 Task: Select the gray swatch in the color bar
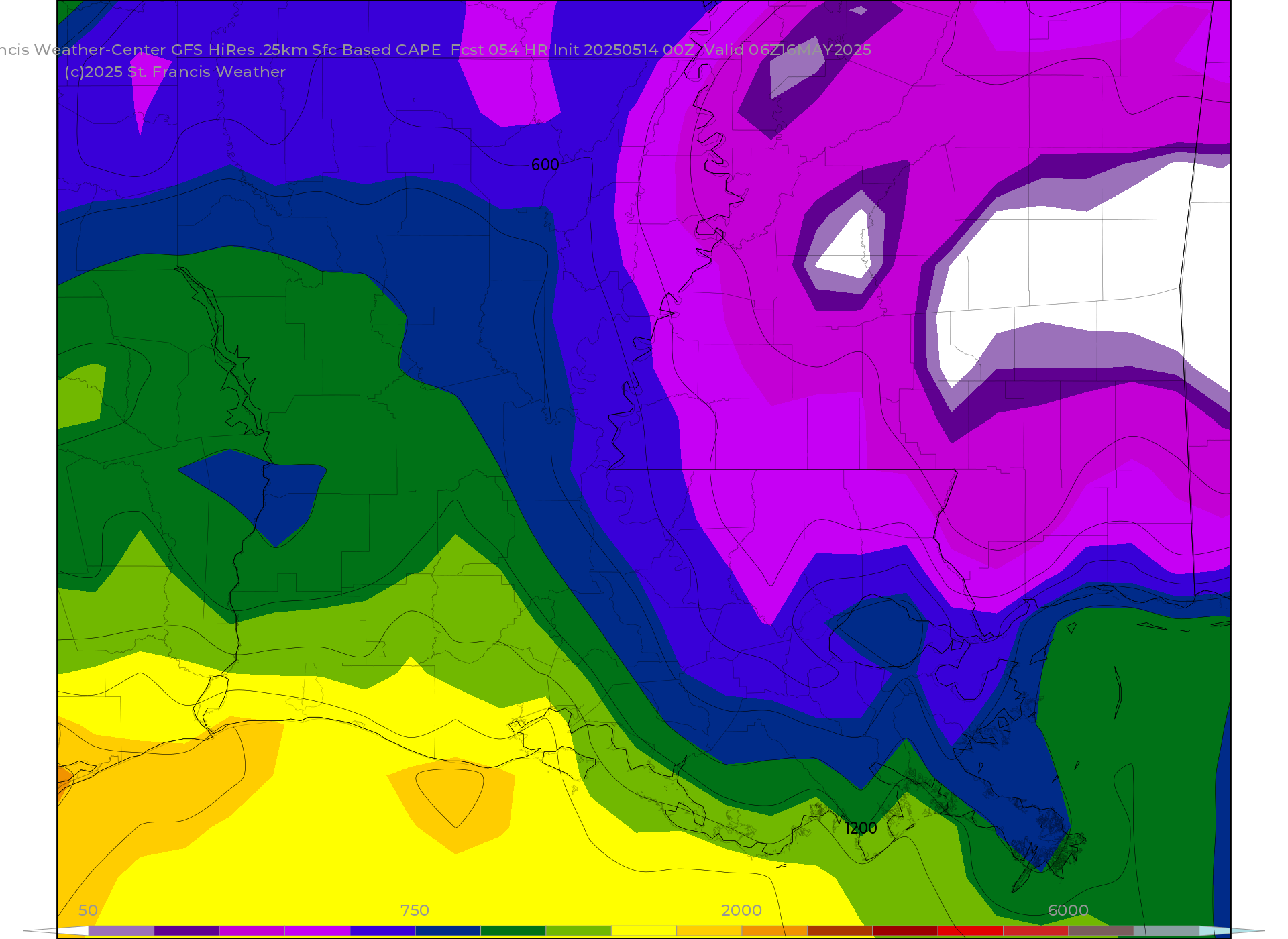pyautogui.click(x=1167, y=931)
